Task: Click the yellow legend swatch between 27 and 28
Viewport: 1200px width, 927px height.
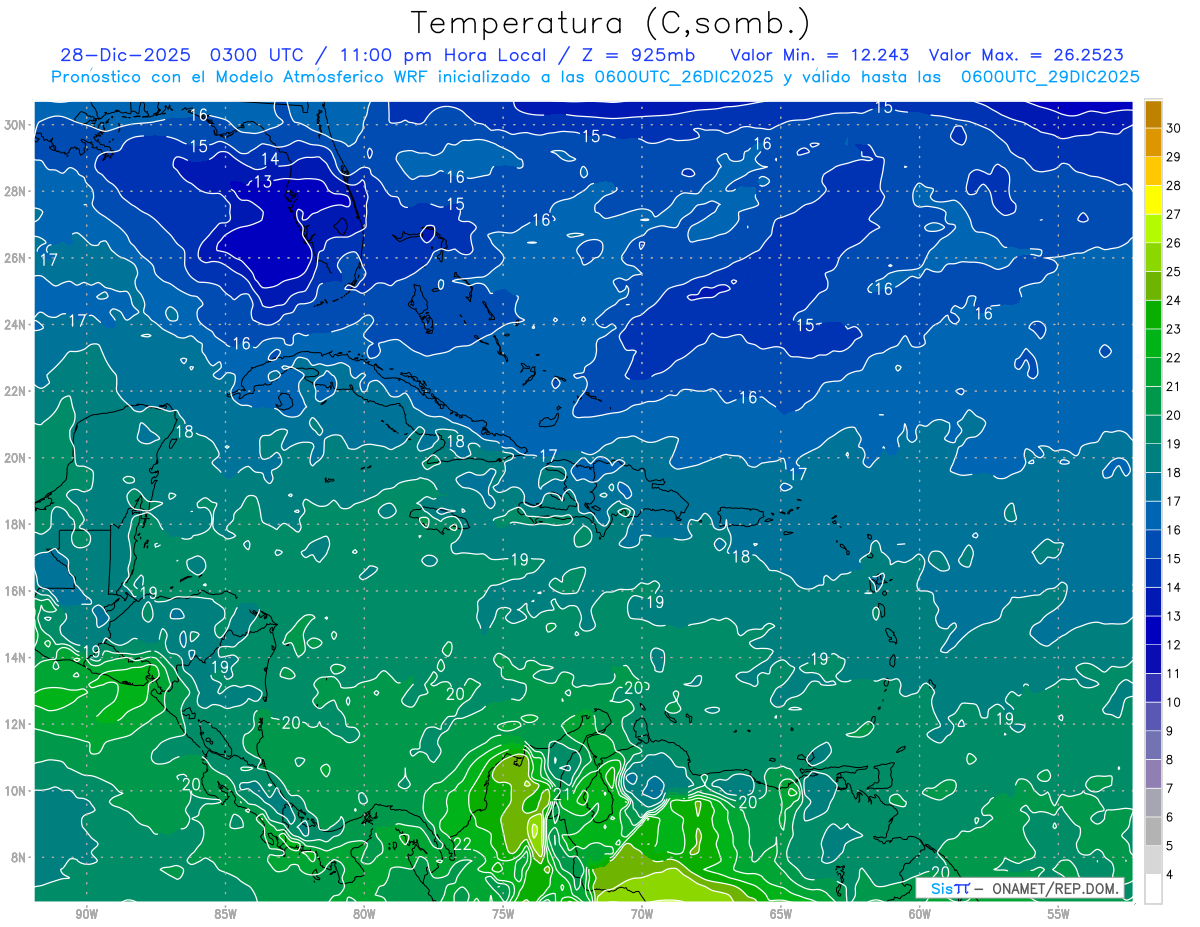Action: click(1153, 200)
